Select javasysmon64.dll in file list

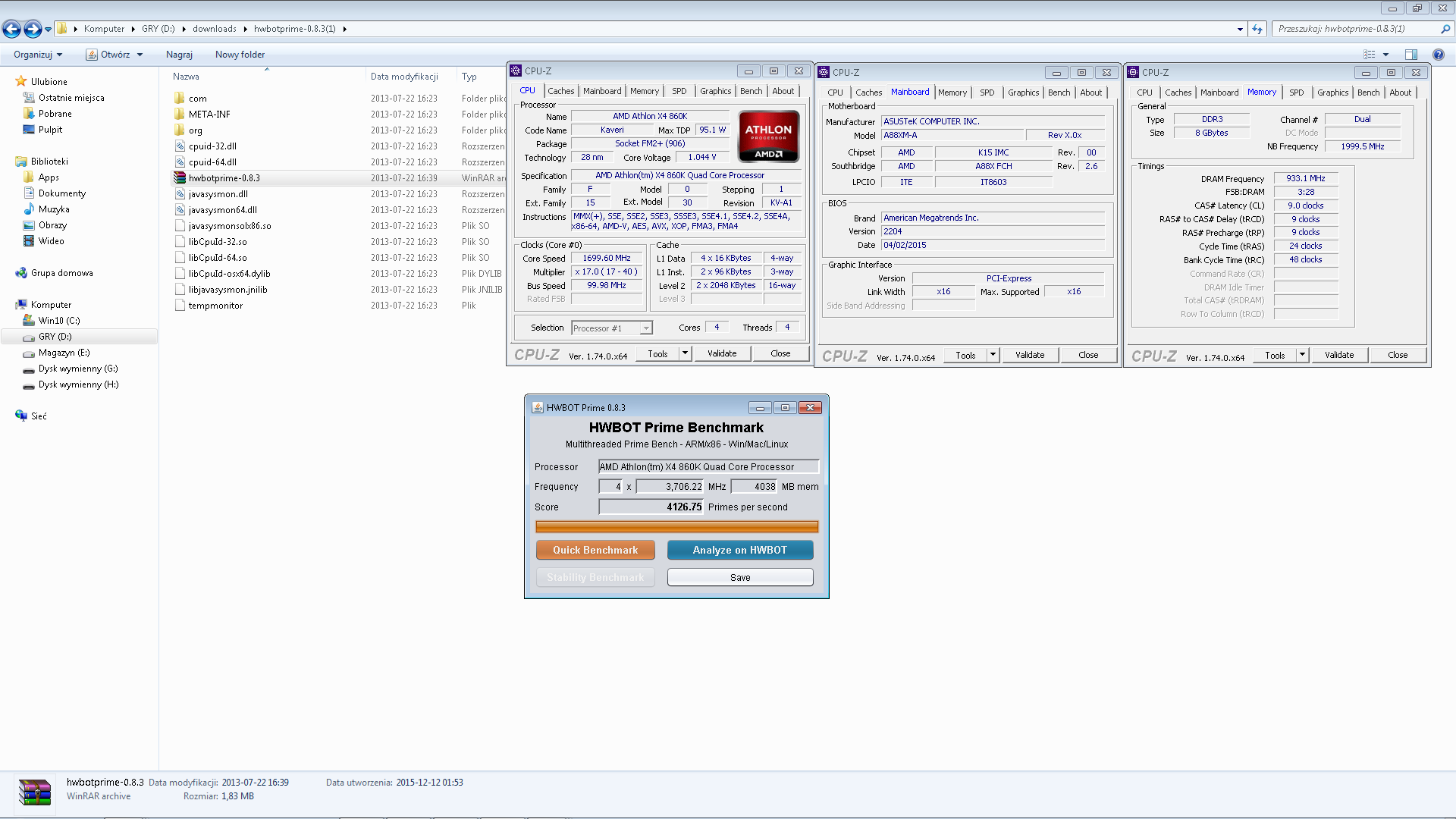tap(222, 210)
